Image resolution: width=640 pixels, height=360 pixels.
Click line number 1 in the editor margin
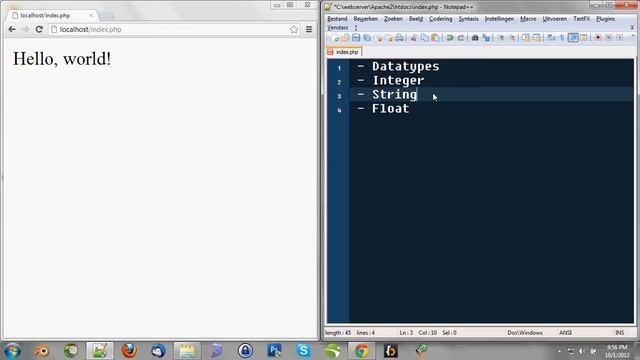click(339, 69)
